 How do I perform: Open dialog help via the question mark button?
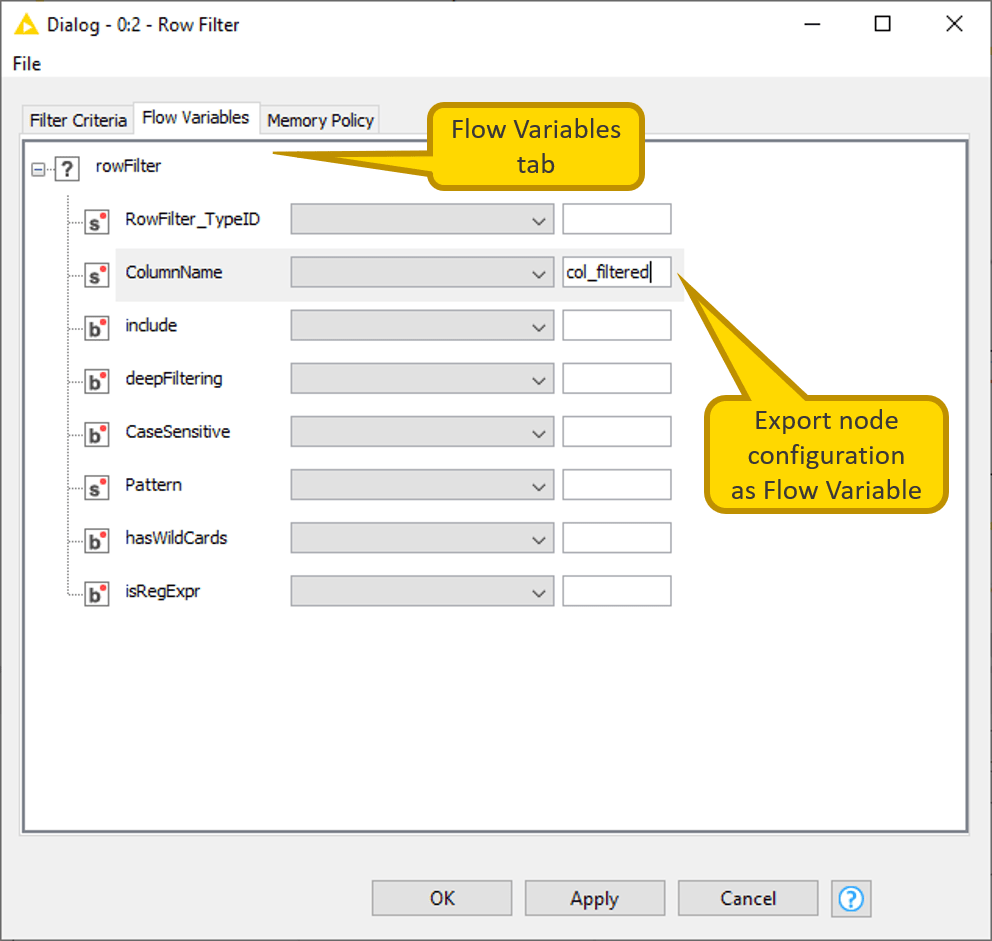(851, 898)
